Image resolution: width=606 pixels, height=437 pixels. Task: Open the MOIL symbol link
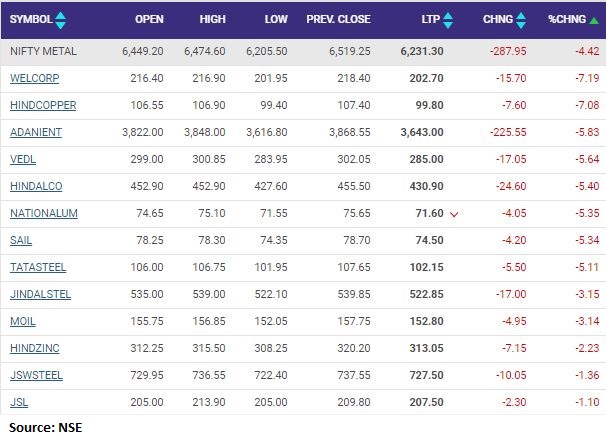click(x=22, y=321)
